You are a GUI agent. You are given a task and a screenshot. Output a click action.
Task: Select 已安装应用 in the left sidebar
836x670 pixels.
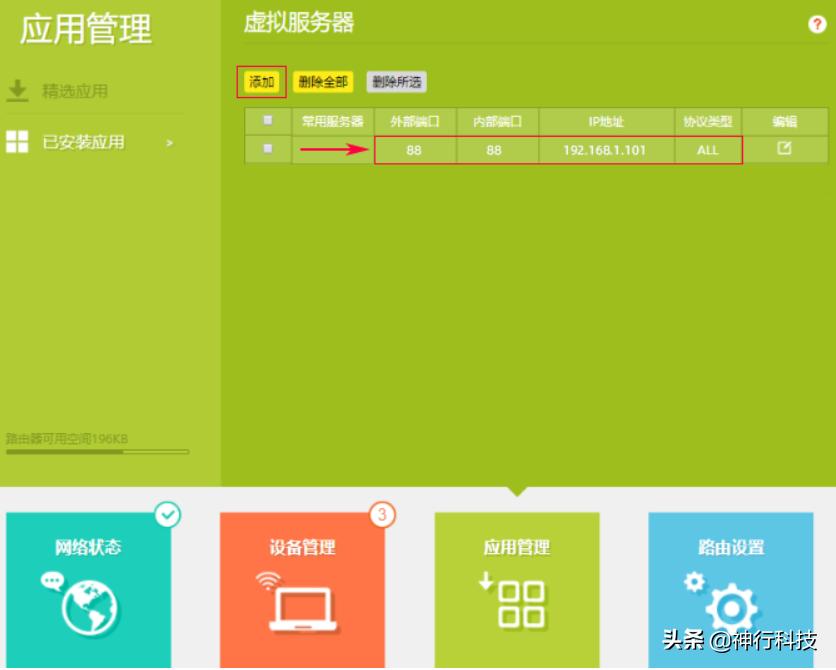click(x=85, y=143)
